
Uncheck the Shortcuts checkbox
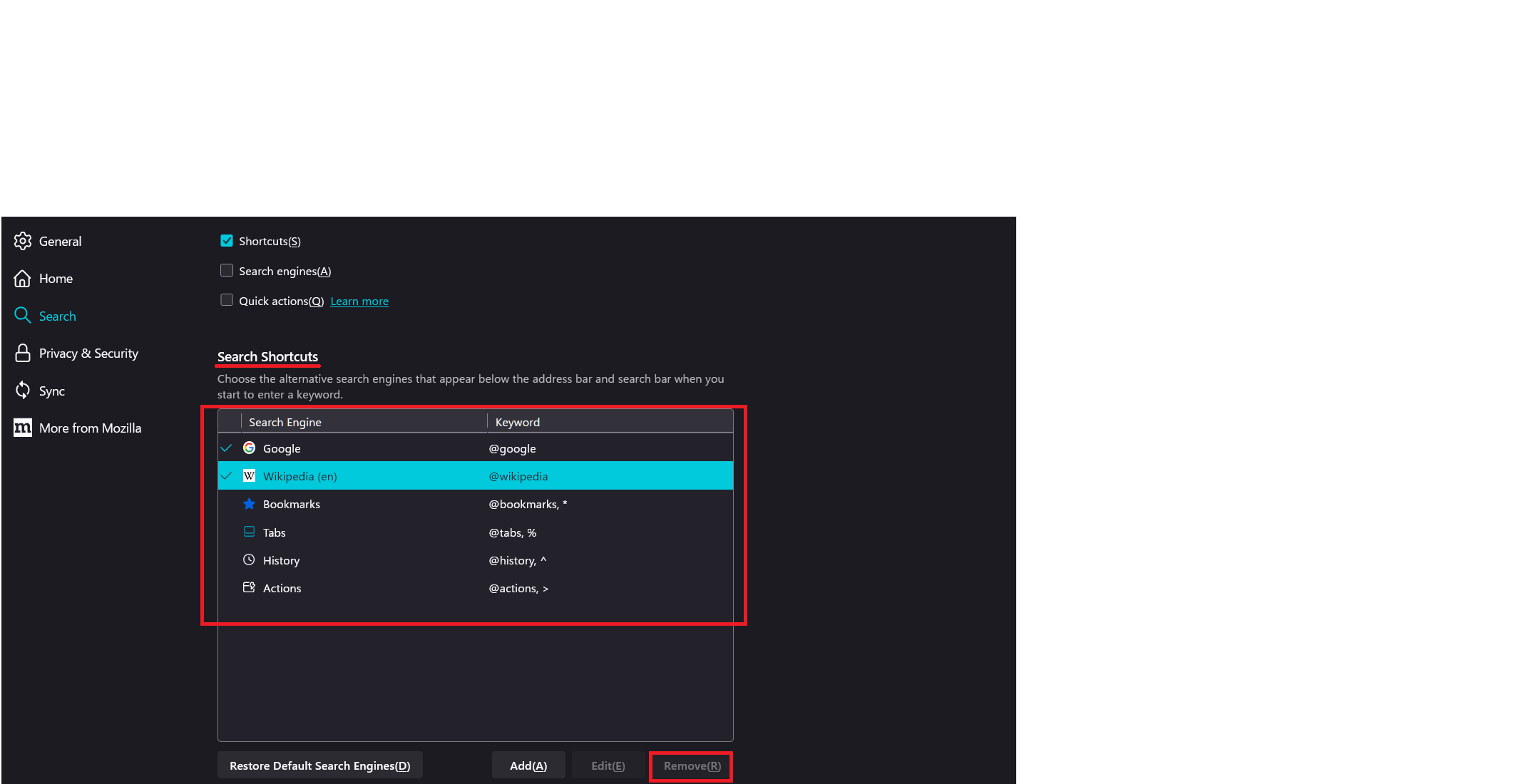[227, 241]
